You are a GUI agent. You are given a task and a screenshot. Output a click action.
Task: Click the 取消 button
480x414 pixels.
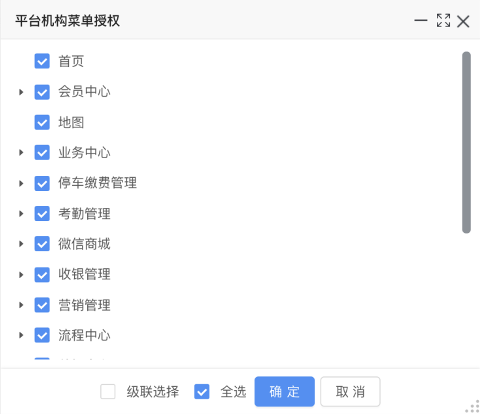point(350,391)
